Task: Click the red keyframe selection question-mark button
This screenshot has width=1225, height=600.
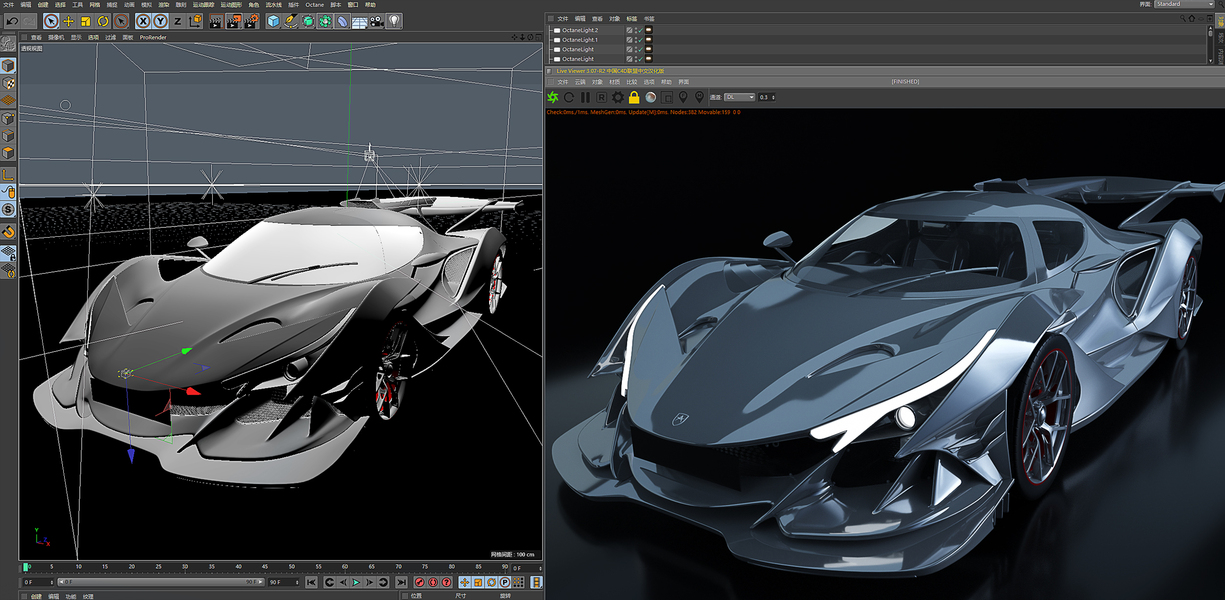Action: (x=446, y=582)
